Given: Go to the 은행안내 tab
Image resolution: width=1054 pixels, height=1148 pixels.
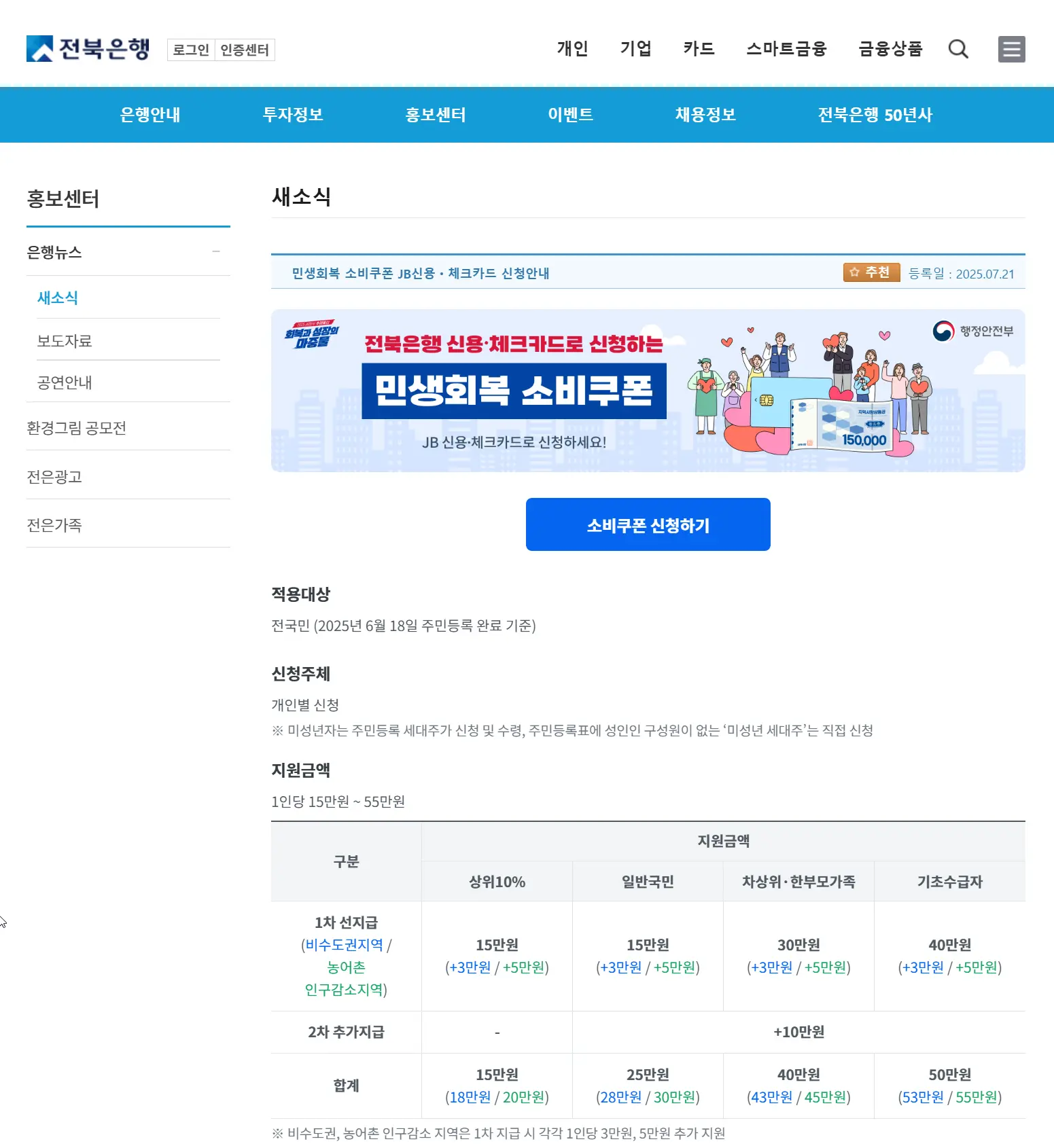Looking at the screenshot, I should click(150, 115).
